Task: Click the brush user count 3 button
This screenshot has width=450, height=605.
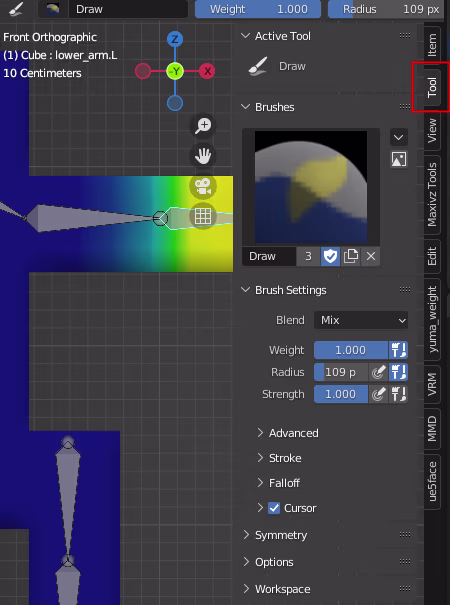Action: click(308, 256)
